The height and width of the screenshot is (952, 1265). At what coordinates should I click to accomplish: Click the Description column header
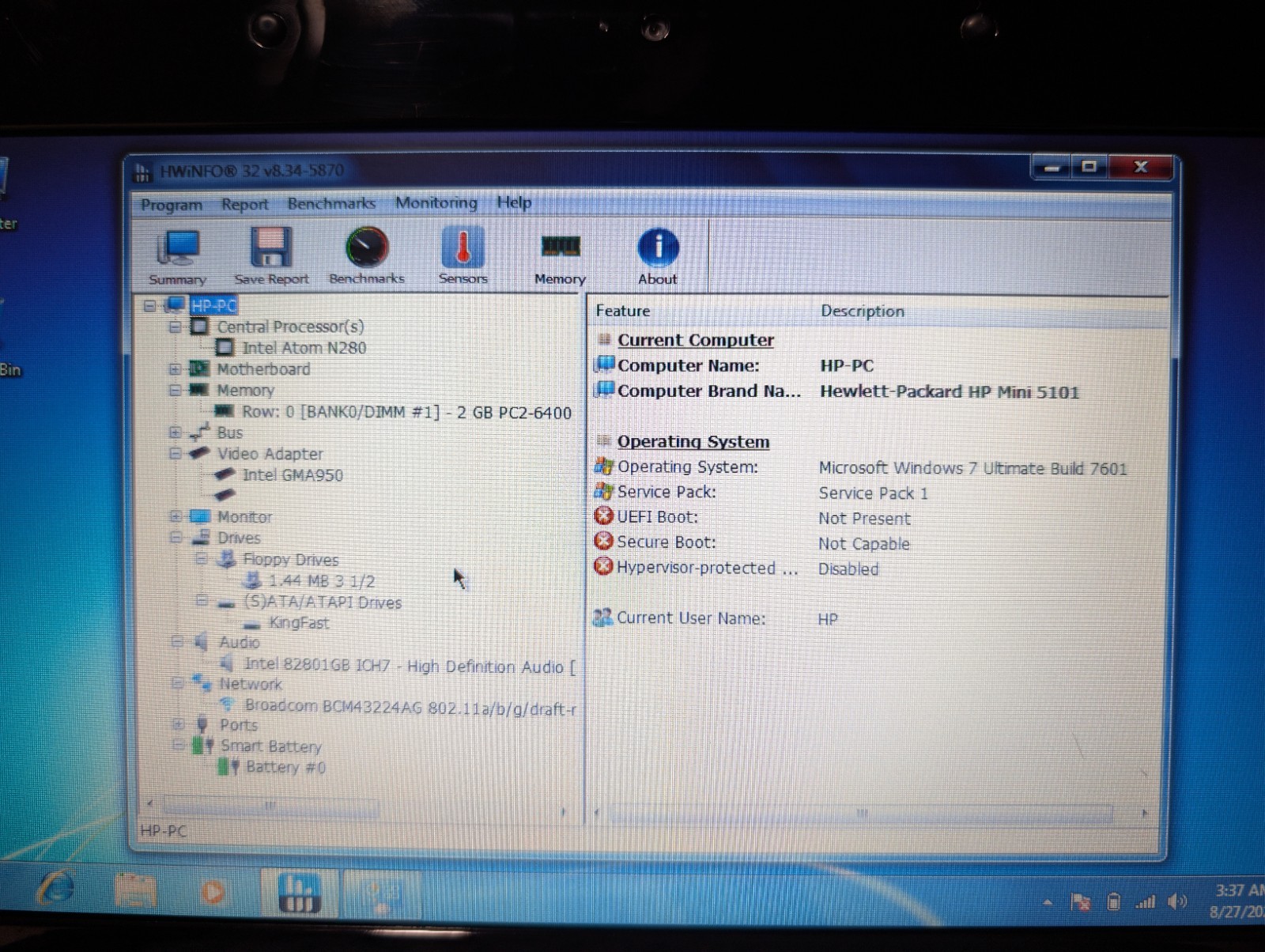pos(863,311)
